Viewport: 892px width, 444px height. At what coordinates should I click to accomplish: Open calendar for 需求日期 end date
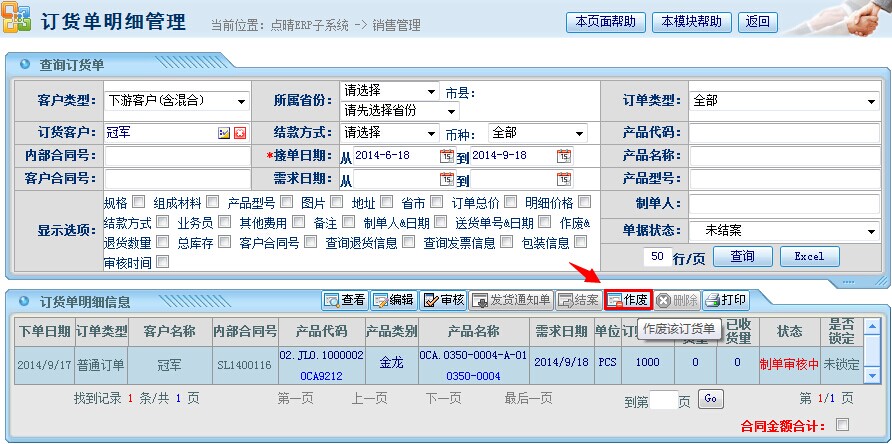[564, 180]
